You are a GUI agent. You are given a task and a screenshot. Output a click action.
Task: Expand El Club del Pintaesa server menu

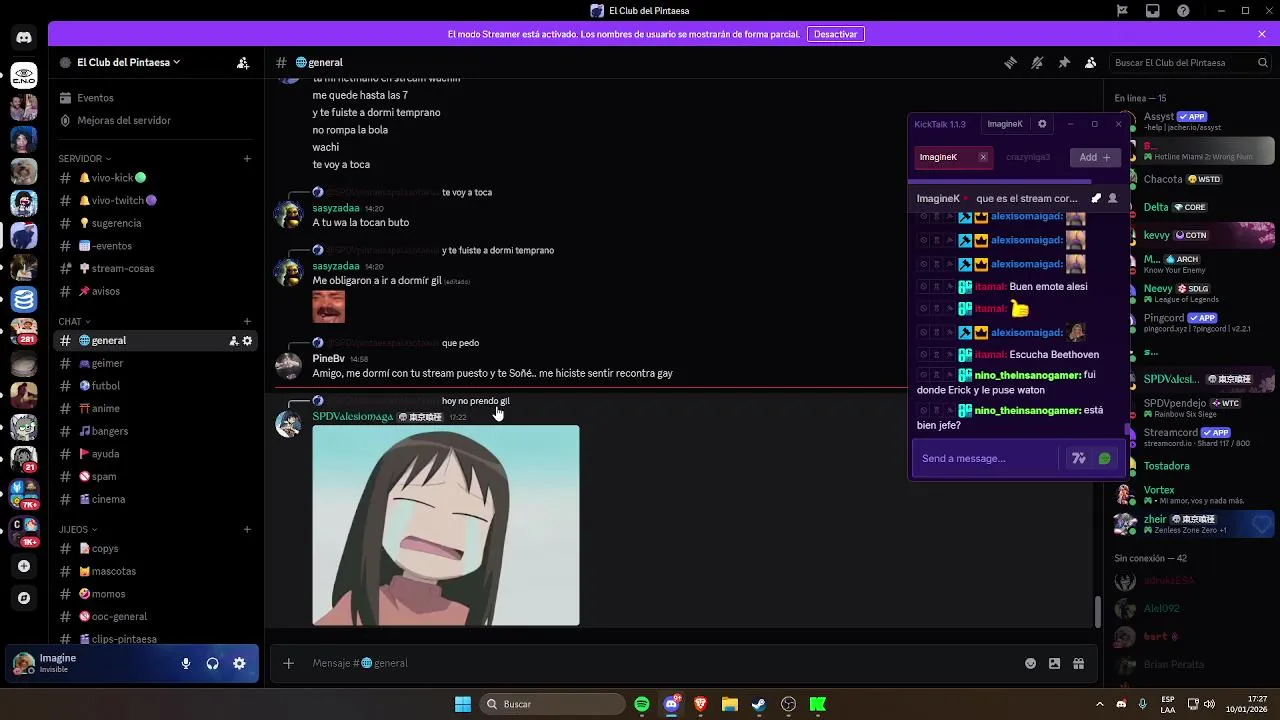[128, 62]
